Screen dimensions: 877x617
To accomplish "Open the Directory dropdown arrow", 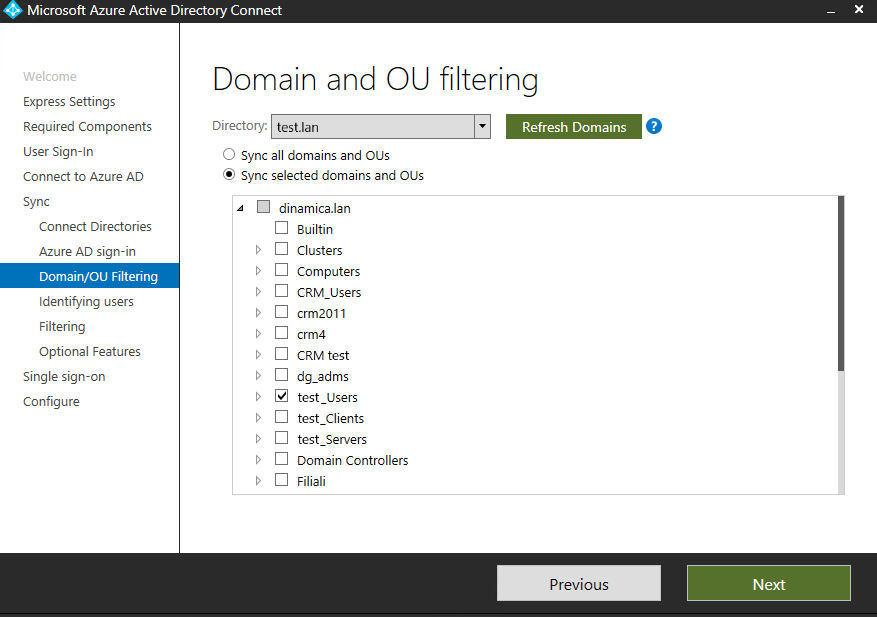I will (482, 126).
